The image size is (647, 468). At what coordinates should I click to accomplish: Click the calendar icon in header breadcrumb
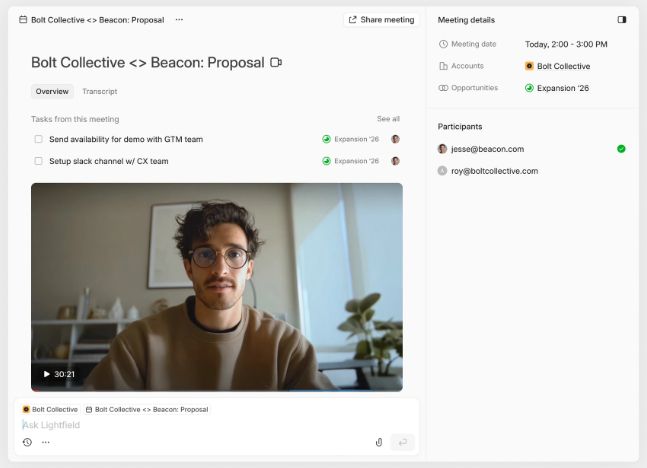point(23,19)
